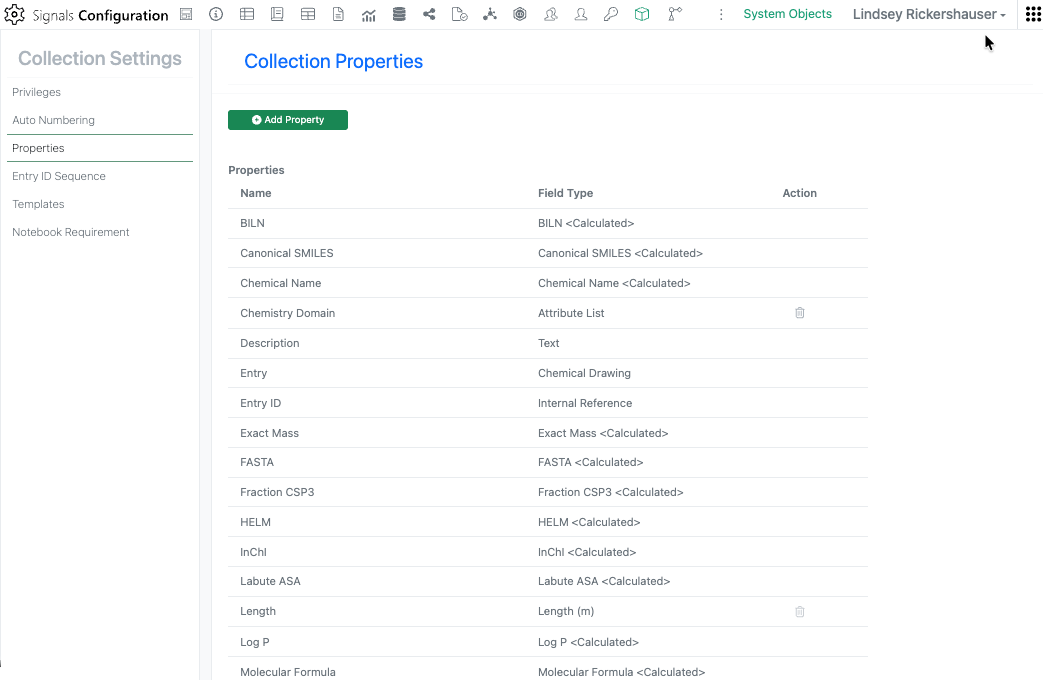The image size is (1043, 680).
Task: Open the user groups icon
Action: [551, 14]
